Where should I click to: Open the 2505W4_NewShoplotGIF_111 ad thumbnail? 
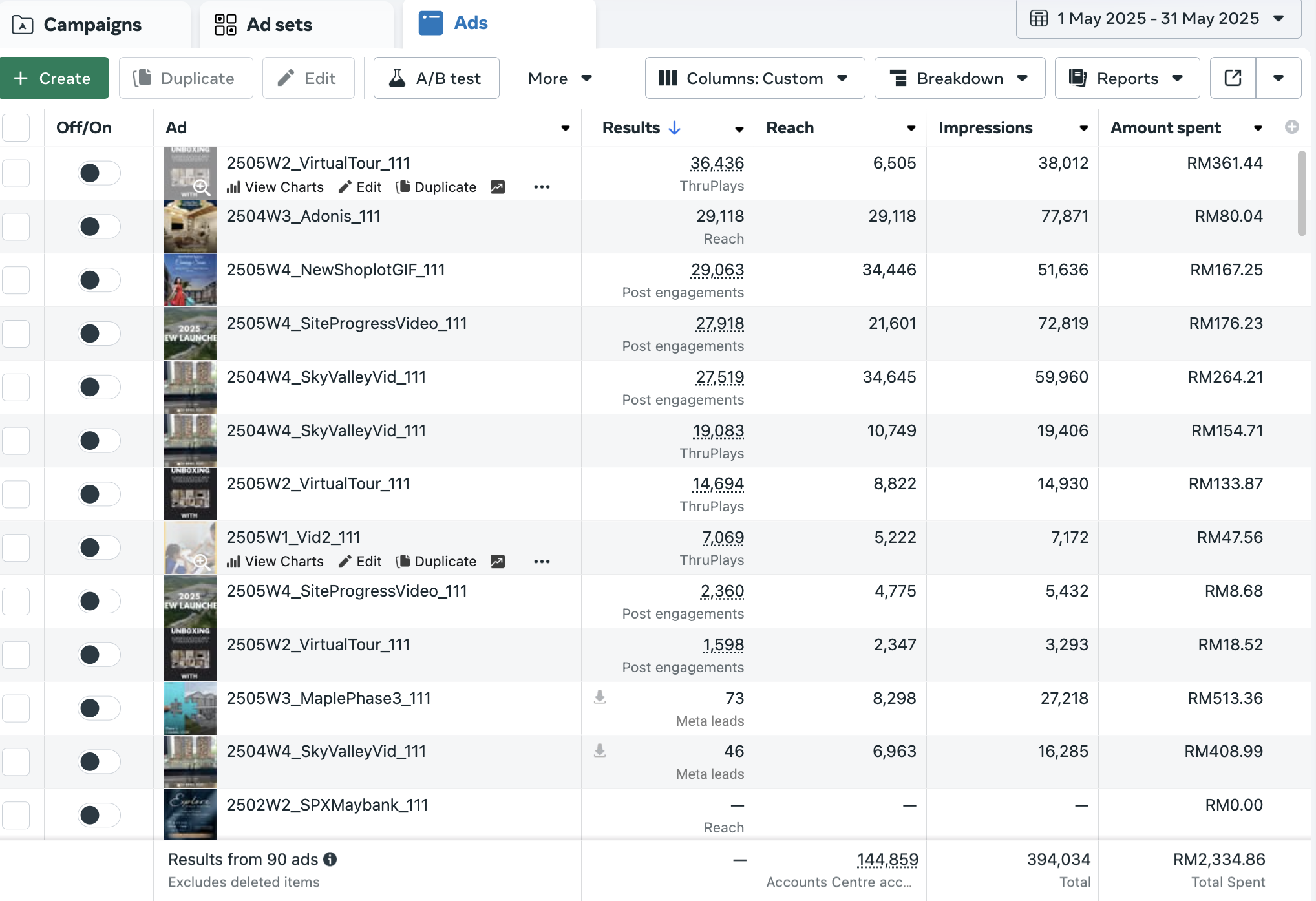tap(190, 280)
